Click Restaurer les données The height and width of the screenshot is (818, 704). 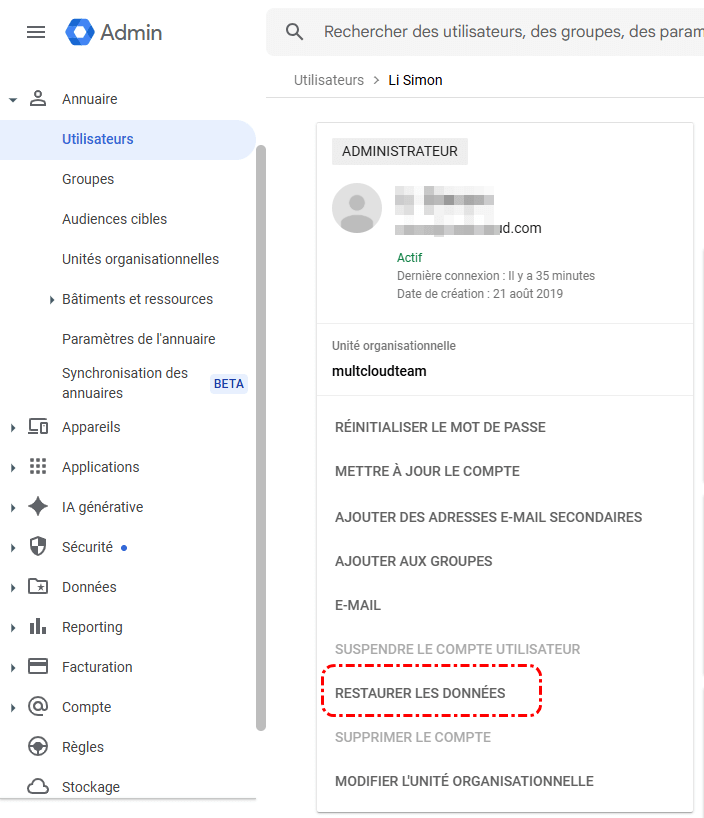[x=420, y=693]
